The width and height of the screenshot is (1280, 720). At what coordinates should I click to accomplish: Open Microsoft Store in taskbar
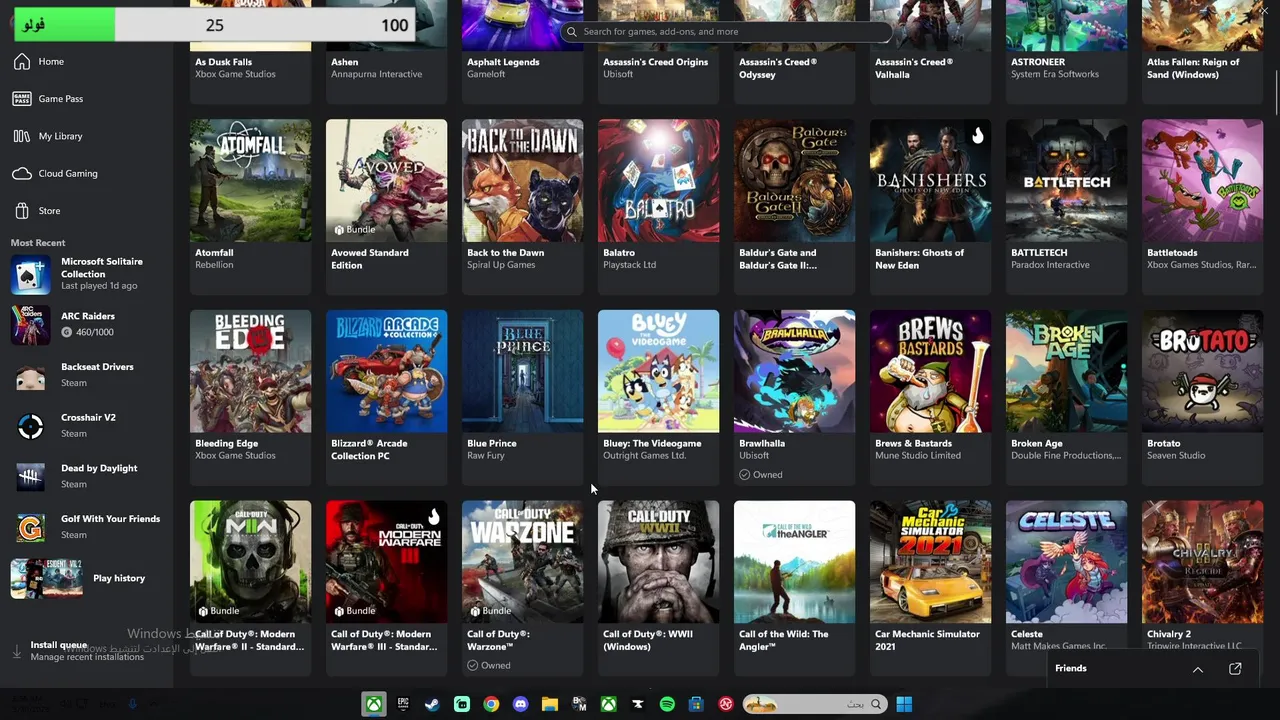pyautogui.click(x=696, y=704)
